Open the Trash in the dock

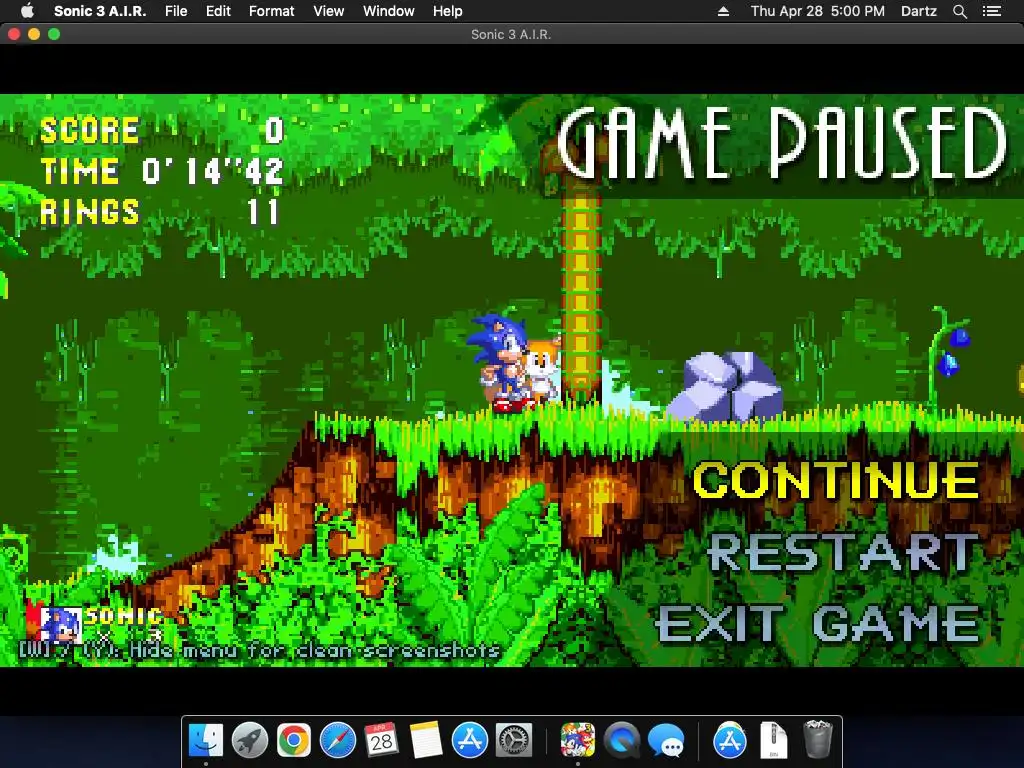817,740
